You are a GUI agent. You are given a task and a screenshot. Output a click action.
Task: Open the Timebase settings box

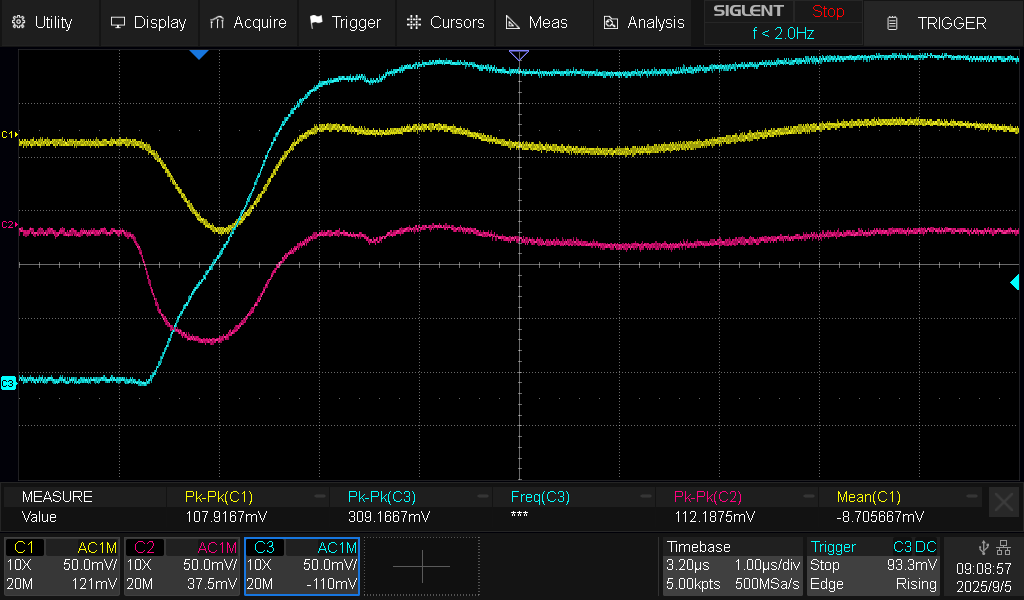[x=732, y=566]
